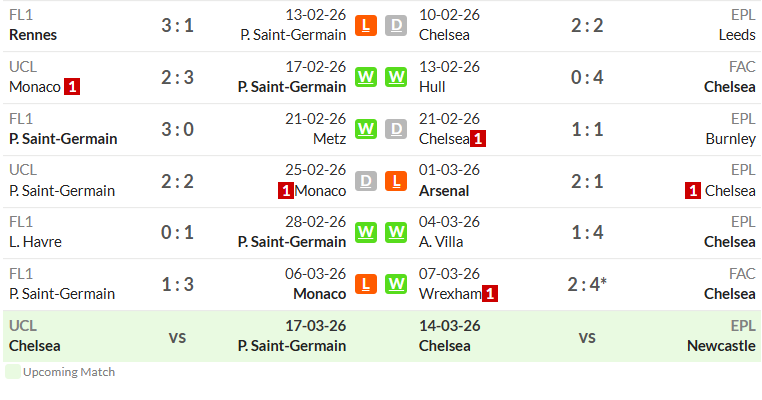
Task: Click the grey D badge for PSG-Monaco 25-02-26
Action: (x=365, y=181)
